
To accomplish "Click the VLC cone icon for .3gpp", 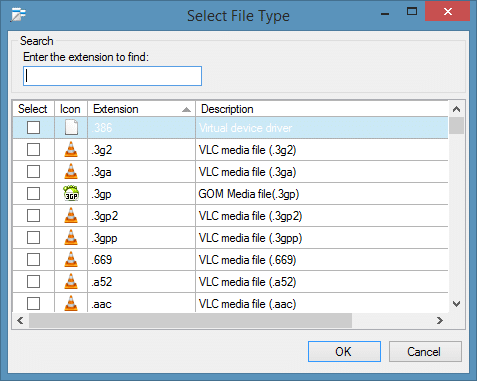I will pos(71,237).
